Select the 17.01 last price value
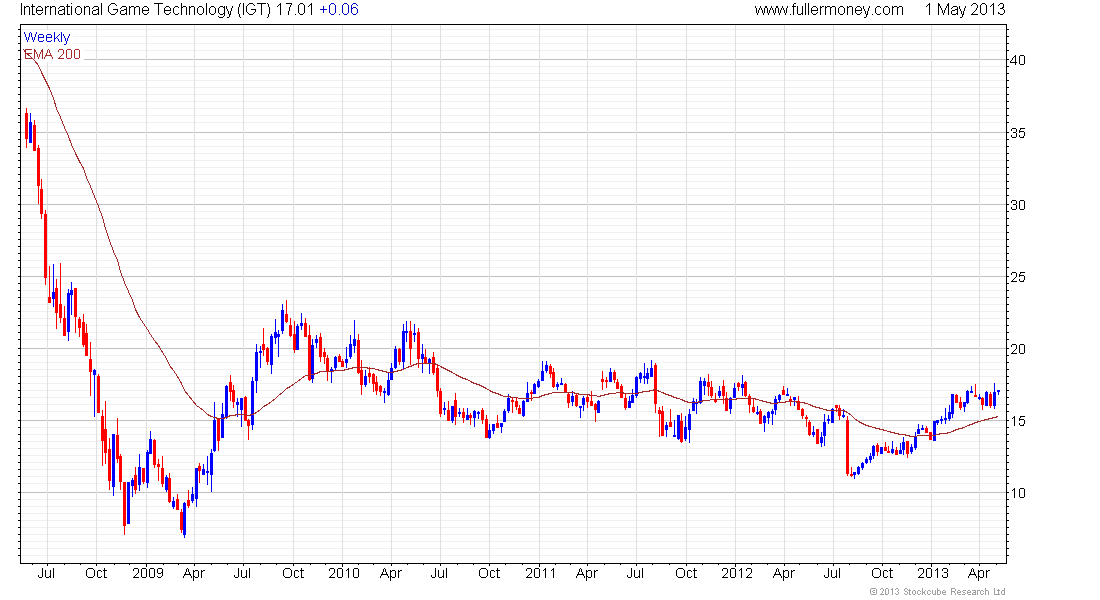This screenshot has height=600, width=1100. [295, 10]
